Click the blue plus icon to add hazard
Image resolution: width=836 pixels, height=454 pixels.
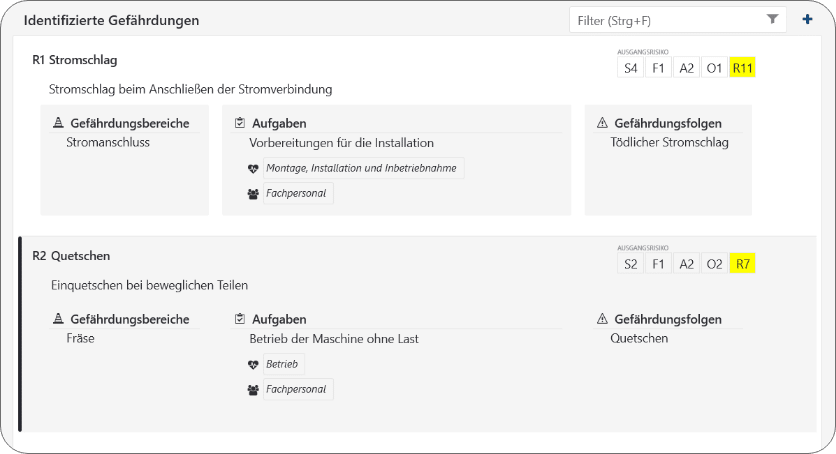[807, 19]
